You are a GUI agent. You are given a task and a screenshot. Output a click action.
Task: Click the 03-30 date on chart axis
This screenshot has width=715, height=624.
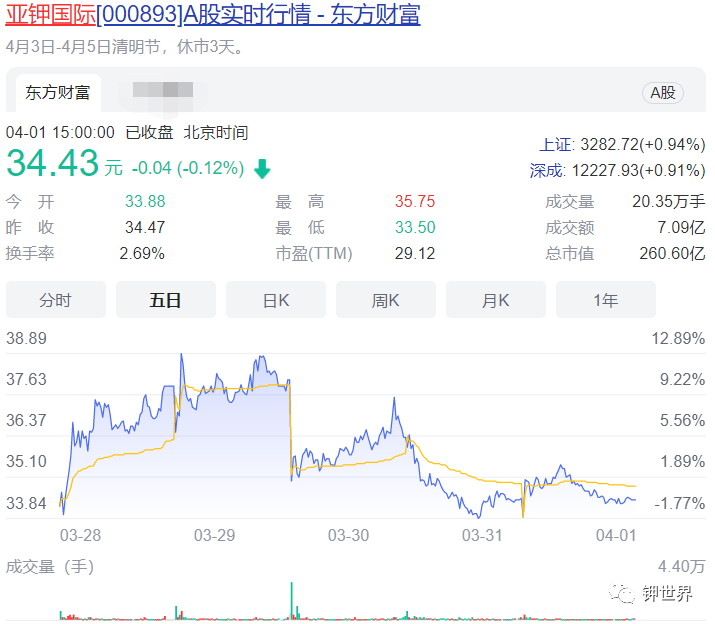(348, 535)
